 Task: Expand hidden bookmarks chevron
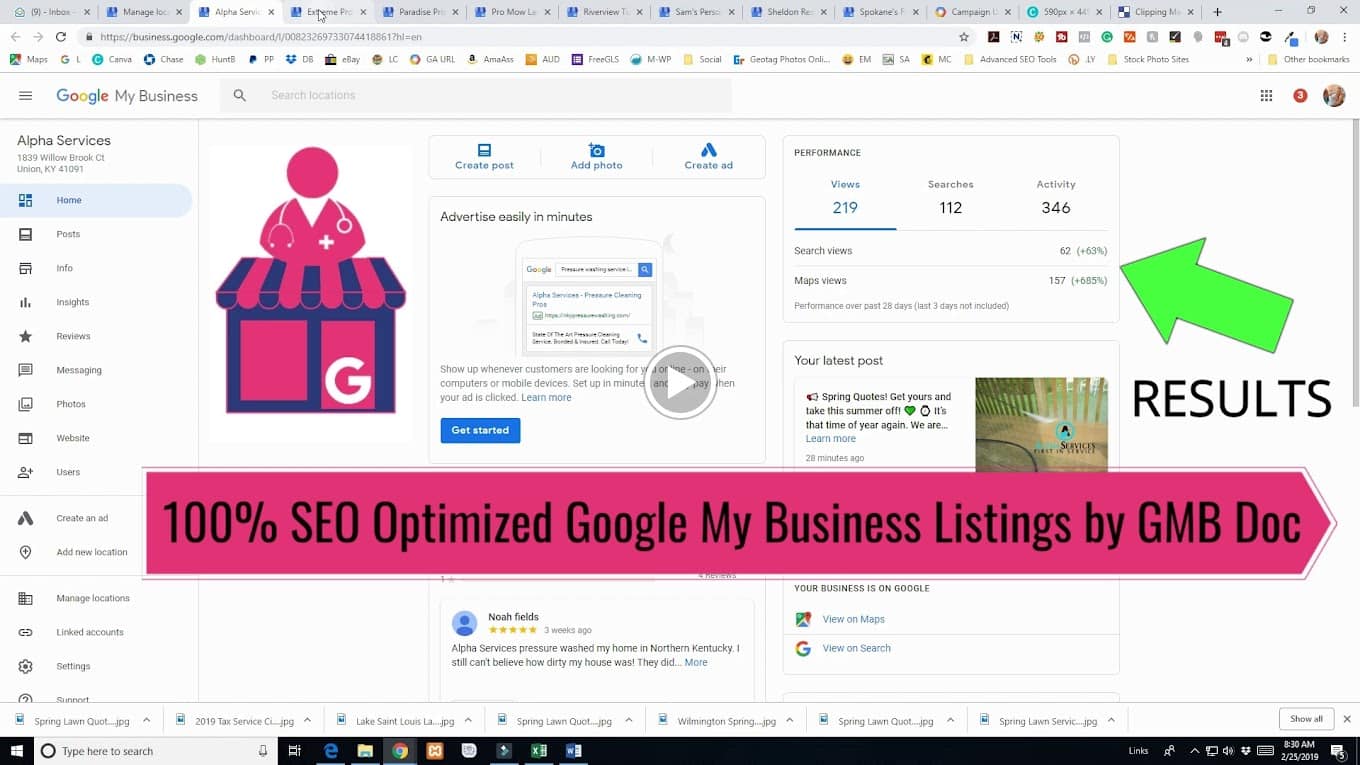(1249, 59)
